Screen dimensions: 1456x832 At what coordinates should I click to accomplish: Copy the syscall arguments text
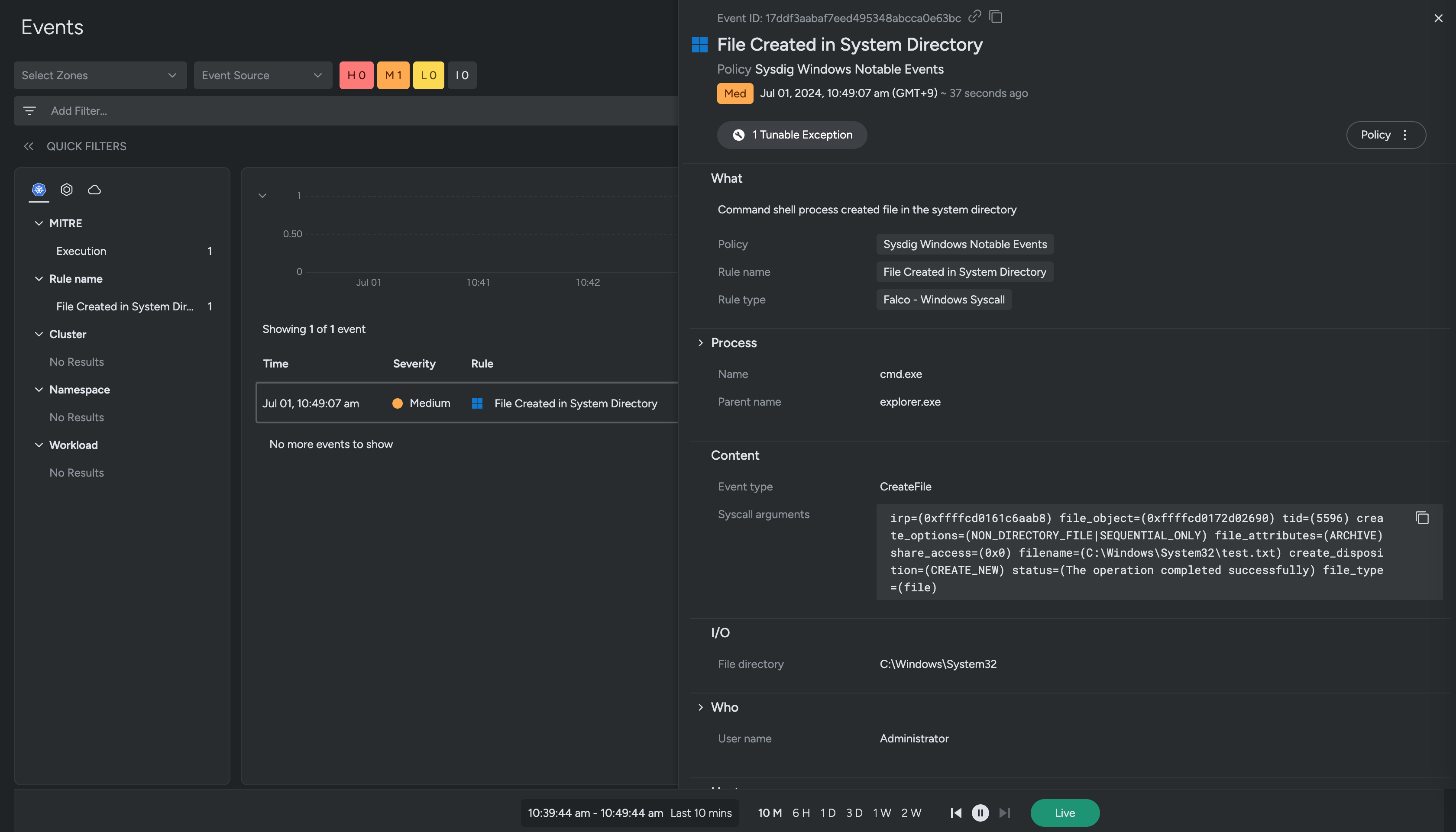click(x=1422, y=518)
